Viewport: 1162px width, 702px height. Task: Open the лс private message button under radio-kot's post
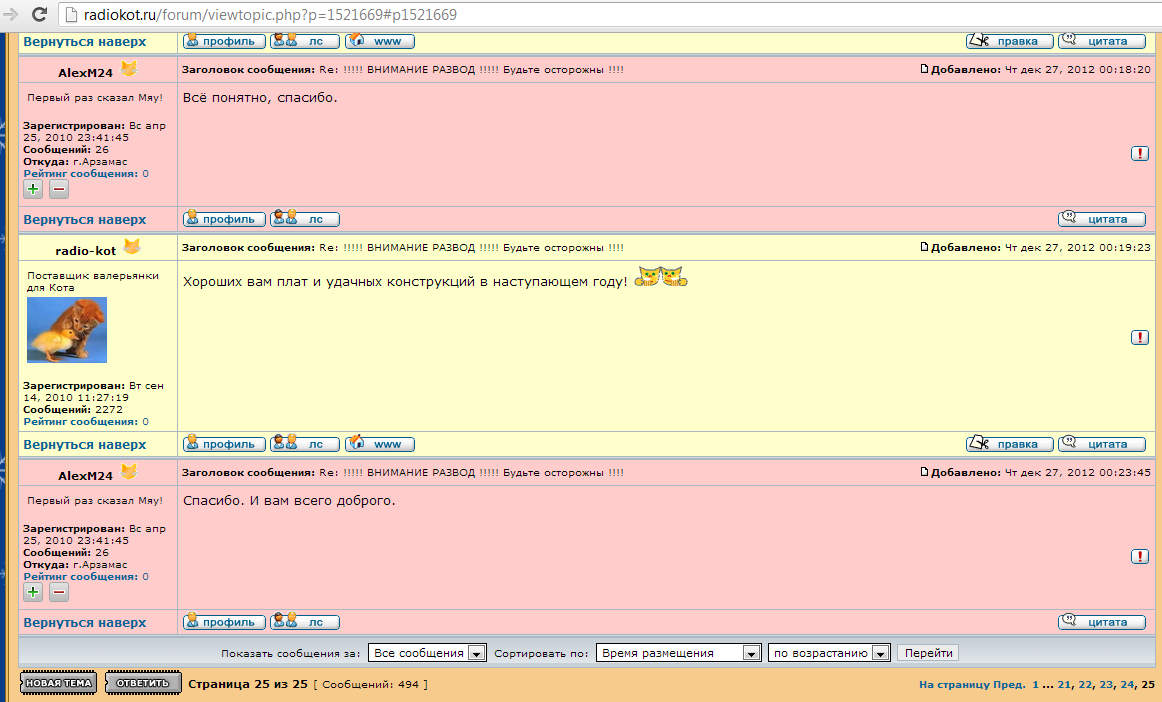coord(305,444)
